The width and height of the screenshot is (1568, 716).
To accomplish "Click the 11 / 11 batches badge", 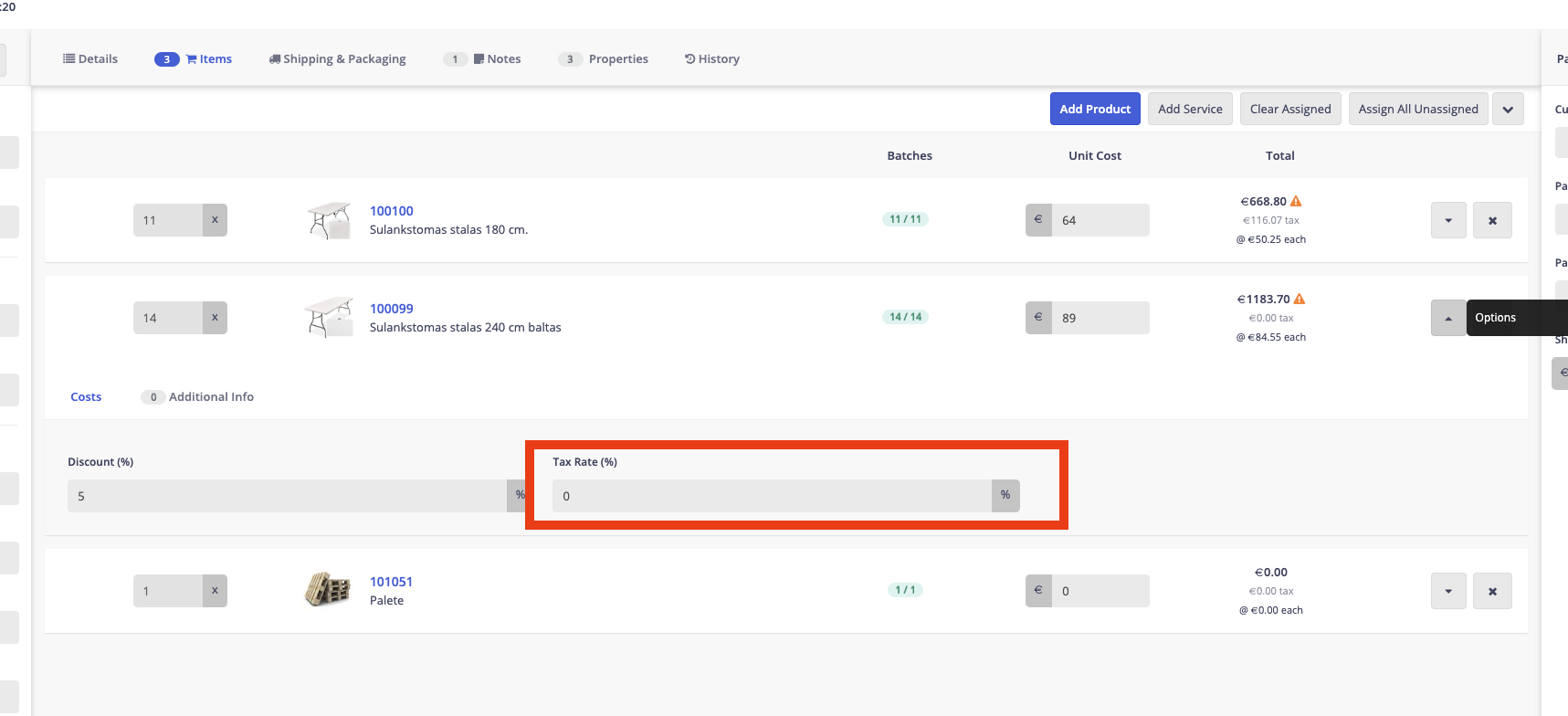I will (x=905, y=219).
